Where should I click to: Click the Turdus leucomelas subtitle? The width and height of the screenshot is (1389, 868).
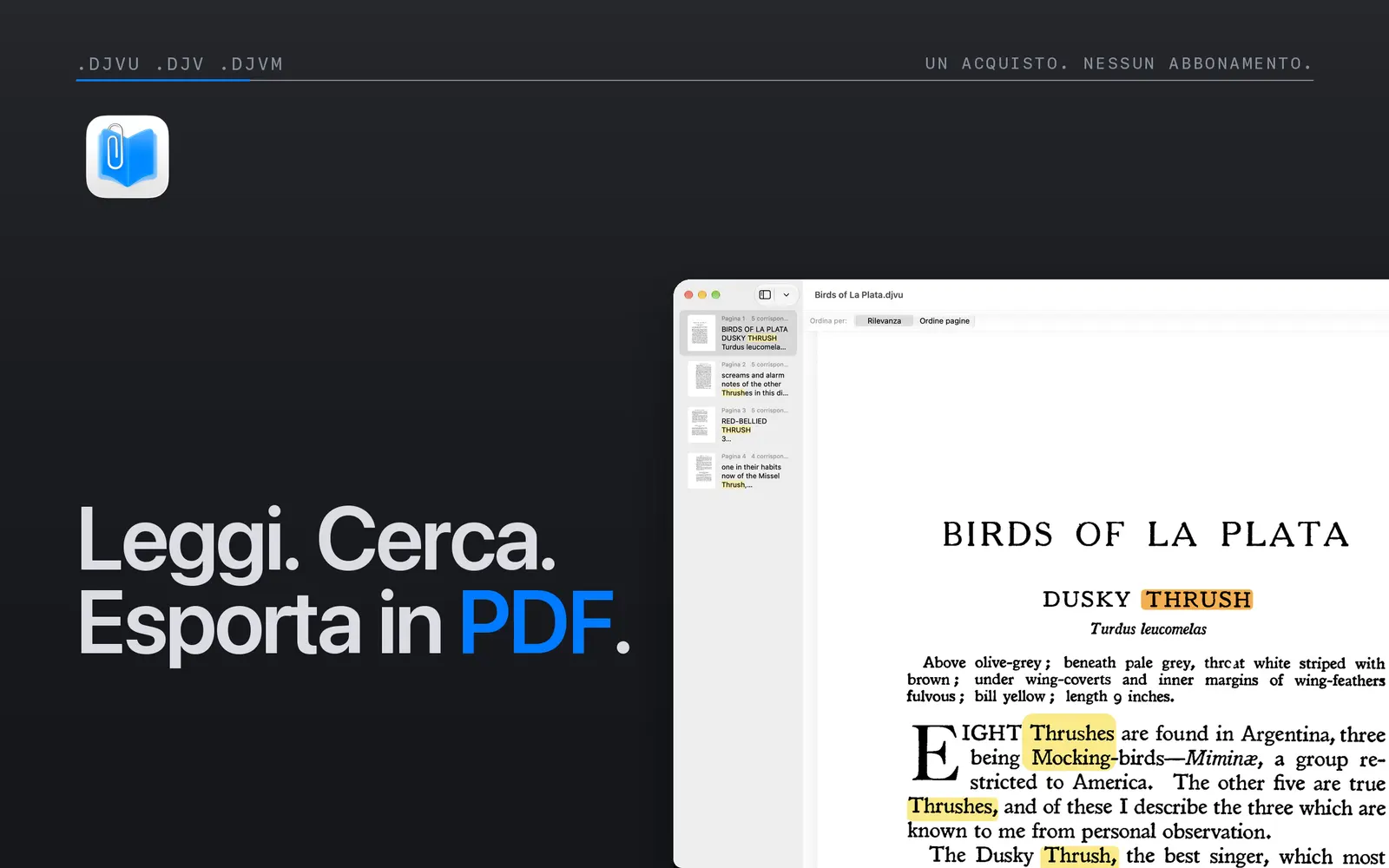[1148, 629]
